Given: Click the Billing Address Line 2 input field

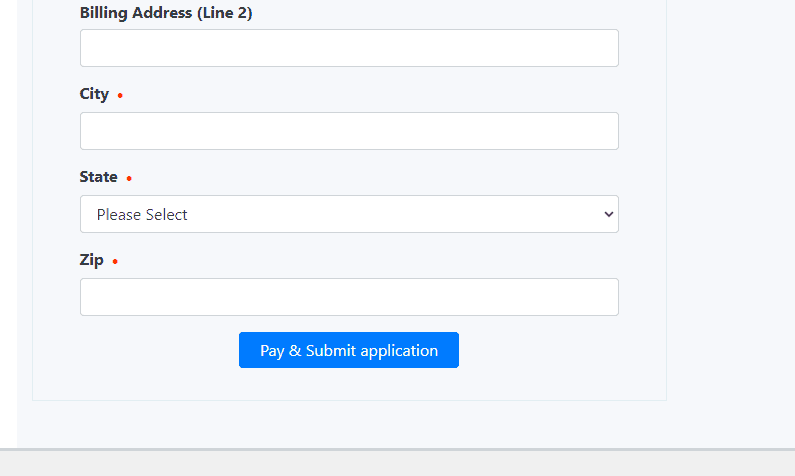Looking at the screenshot, I should point(349,48).
